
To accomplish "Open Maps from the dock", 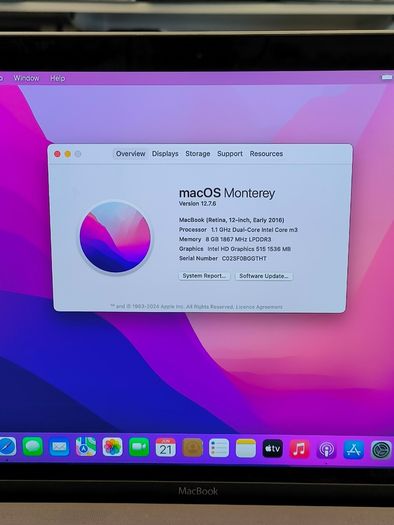I will (x=86, y=447).
